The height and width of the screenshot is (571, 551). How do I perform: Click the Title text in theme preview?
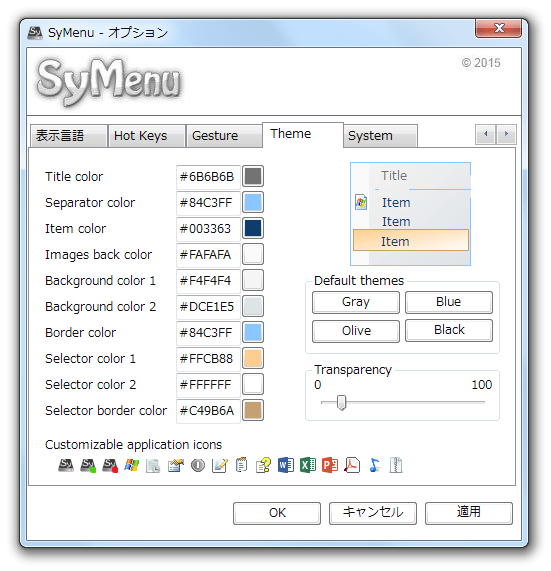pos(394,176)
